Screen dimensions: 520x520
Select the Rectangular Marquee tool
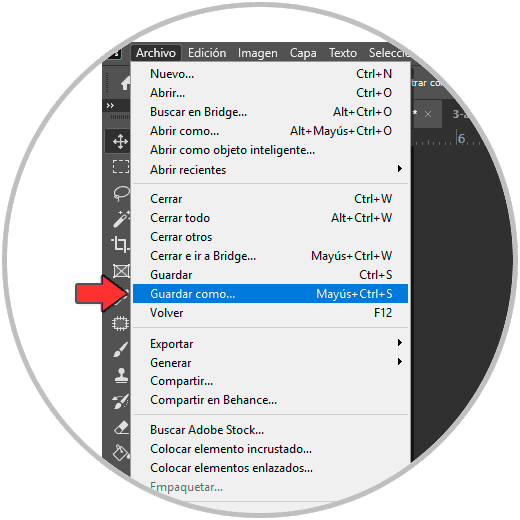coord(121,167)
